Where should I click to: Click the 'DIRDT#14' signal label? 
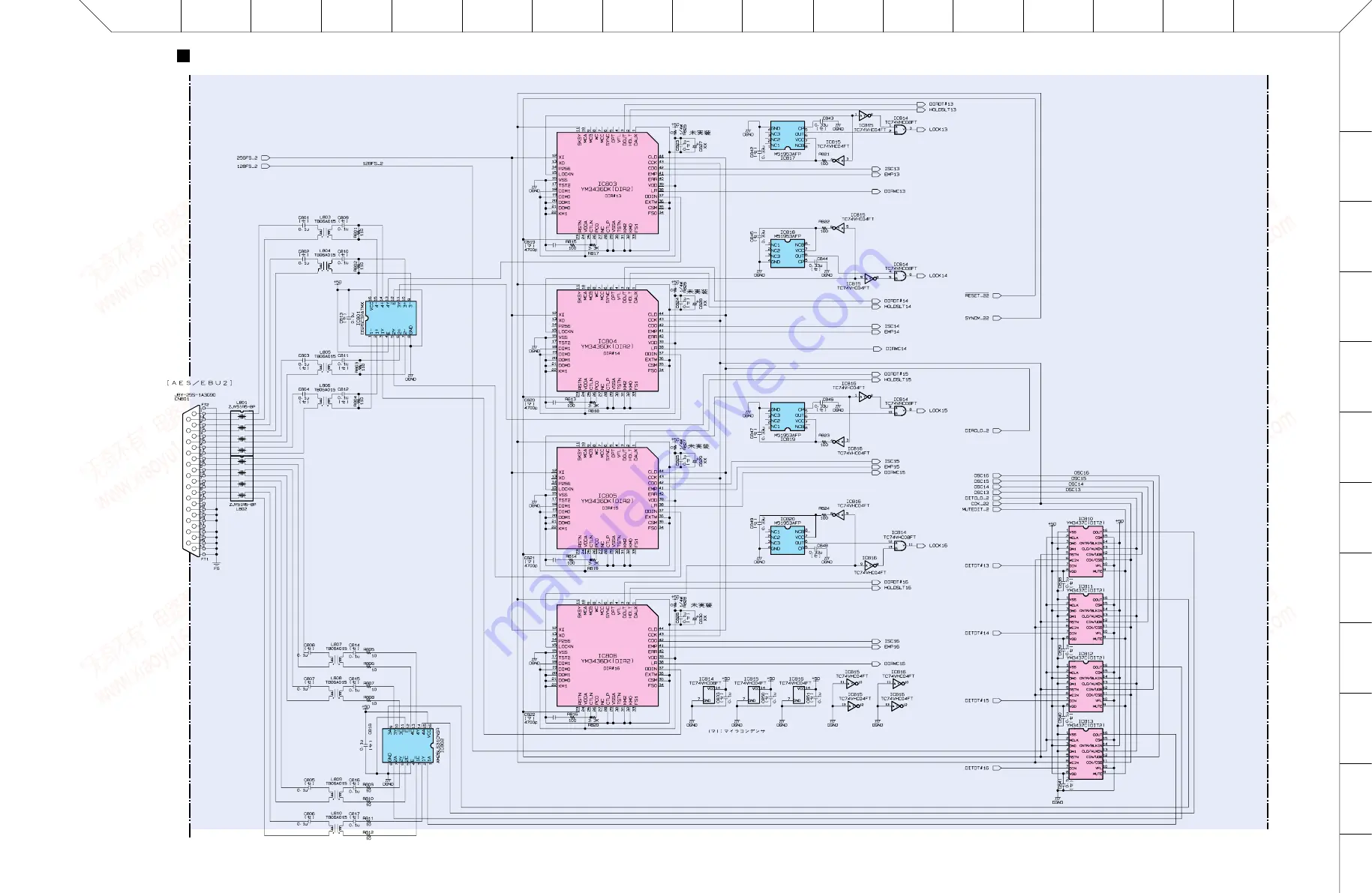point(896,301)
